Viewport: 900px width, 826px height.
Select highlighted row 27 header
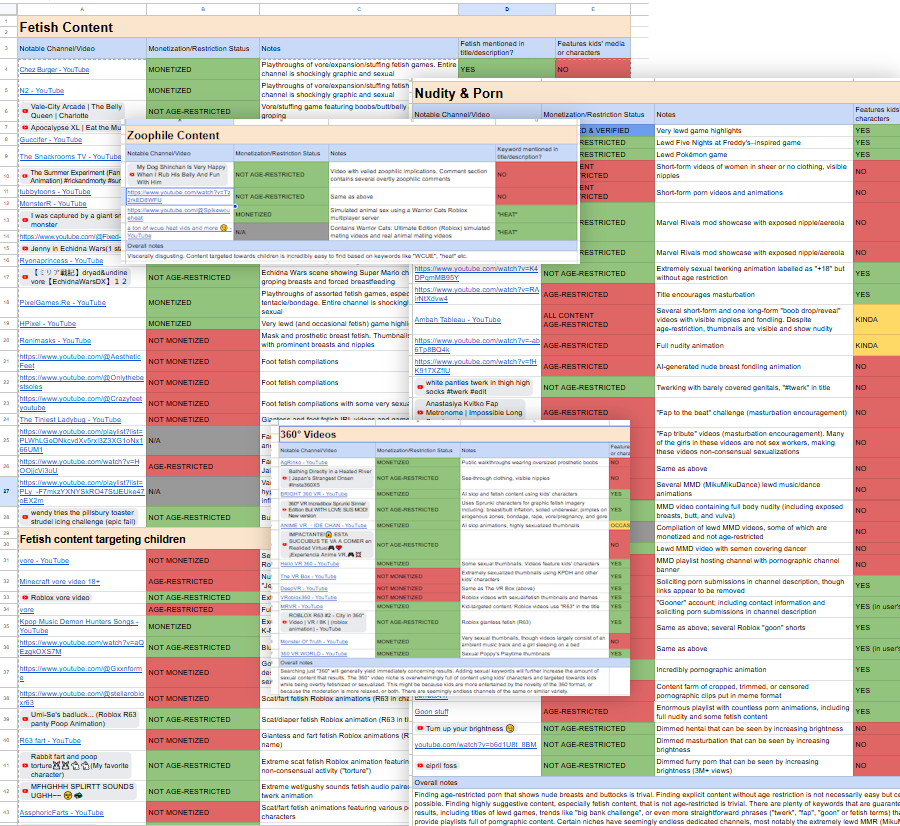coord(8,491)
